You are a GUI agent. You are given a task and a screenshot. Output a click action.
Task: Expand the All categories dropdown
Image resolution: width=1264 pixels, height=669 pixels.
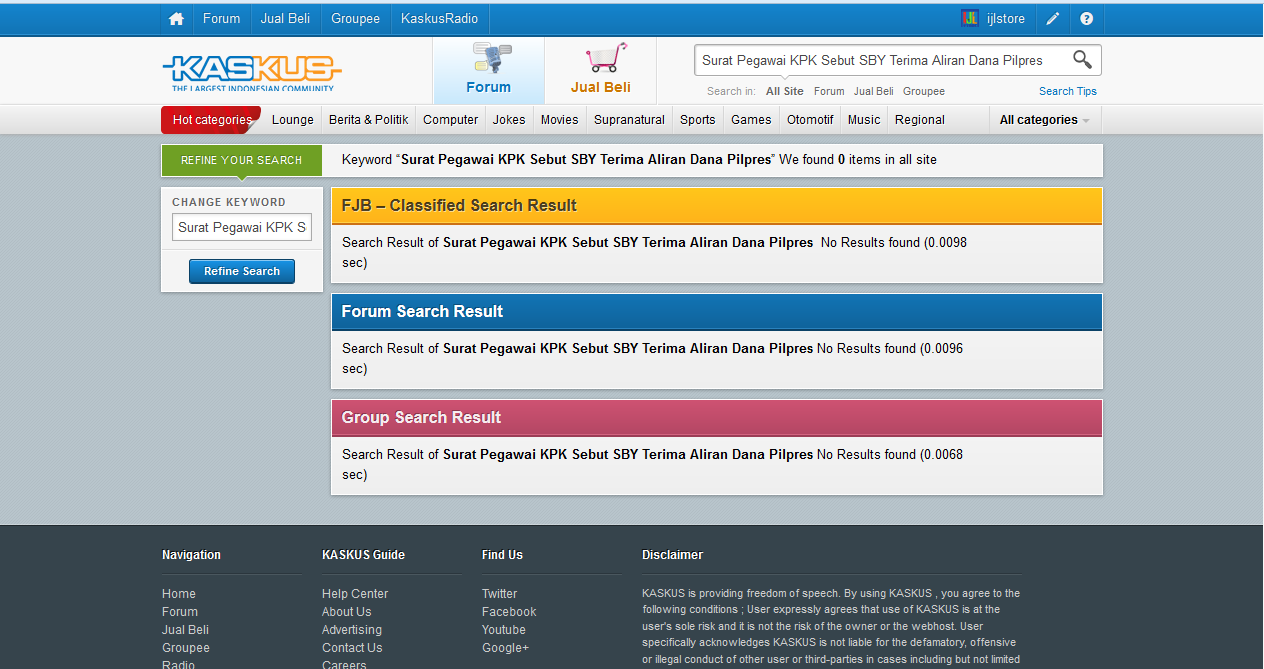[x=1044, y=120]
